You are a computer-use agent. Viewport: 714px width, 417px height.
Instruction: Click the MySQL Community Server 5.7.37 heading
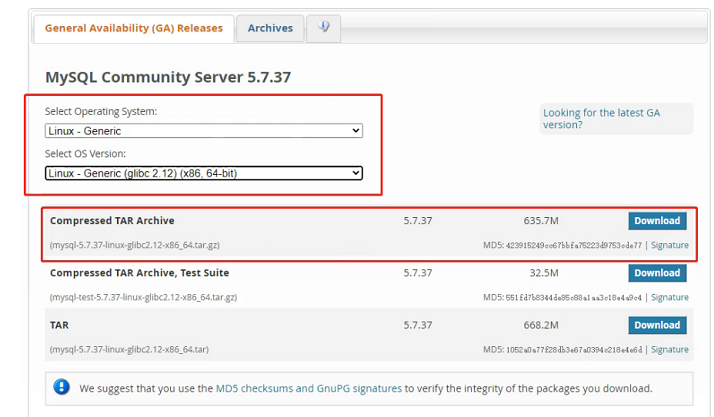tap(168, 77)
